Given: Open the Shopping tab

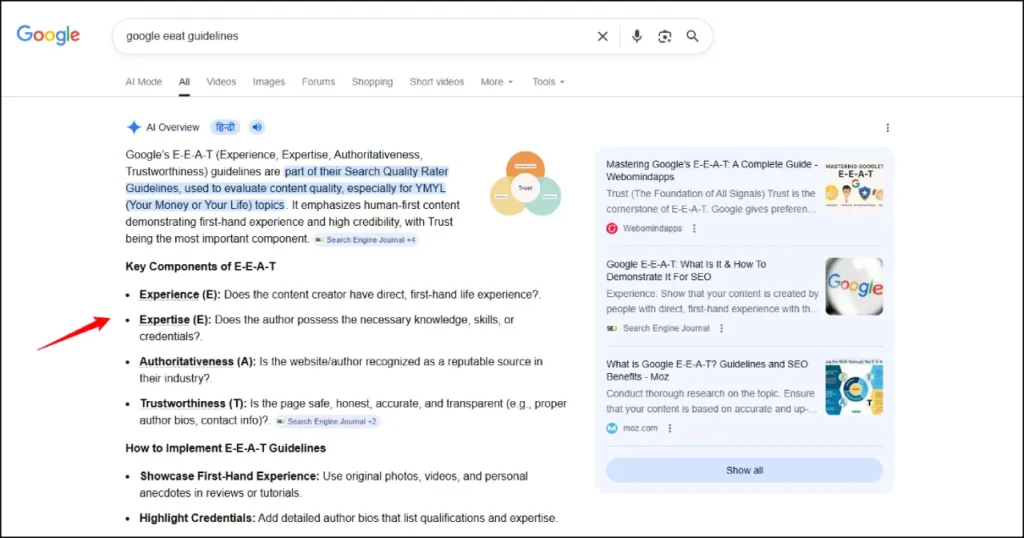Looking at the screenshot, I should coord(372,82).
